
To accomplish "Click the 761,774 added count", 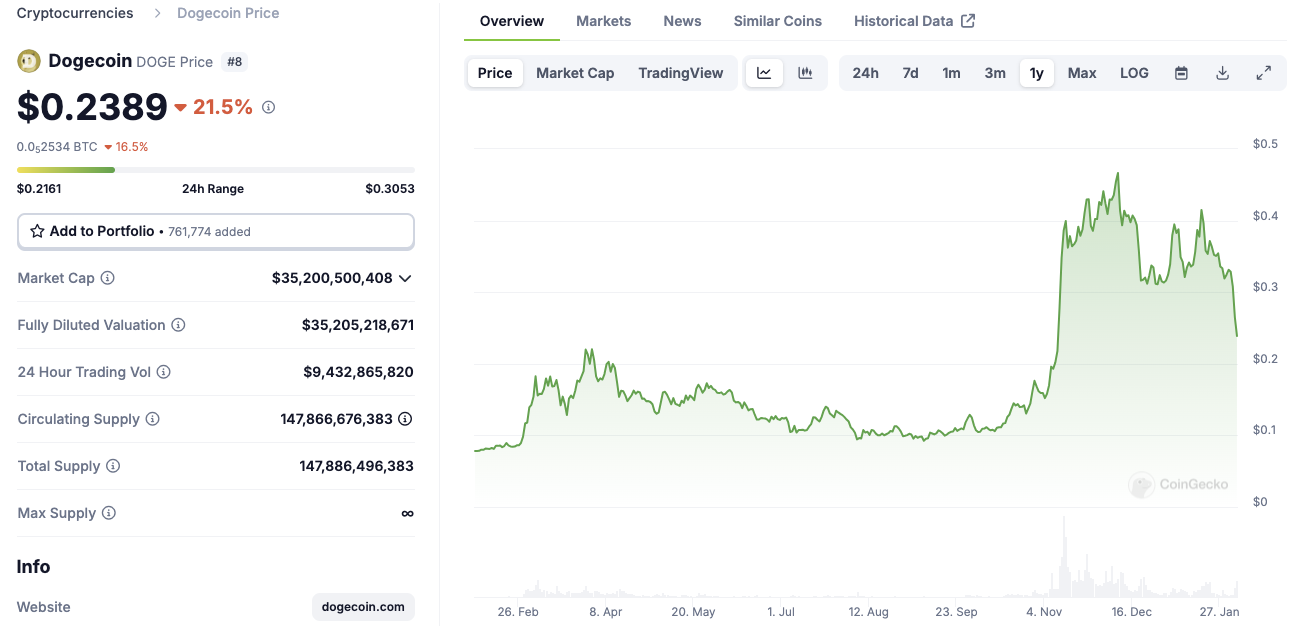I will (210, 232).
